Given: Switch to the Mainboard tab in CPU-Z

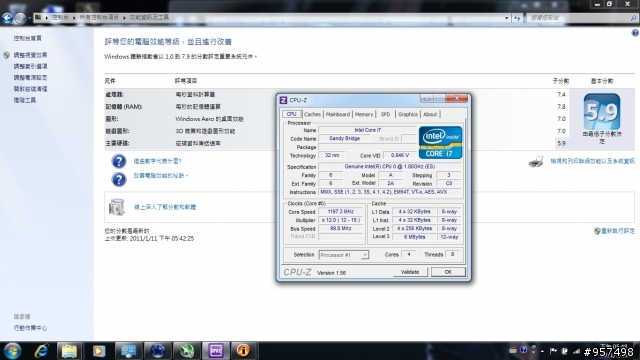Looking at the screenshot, I should pos(338,114).
